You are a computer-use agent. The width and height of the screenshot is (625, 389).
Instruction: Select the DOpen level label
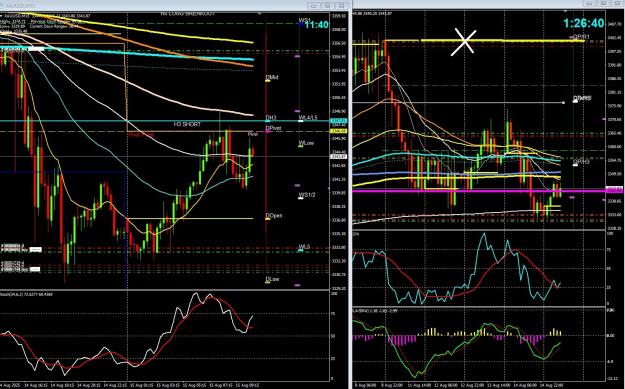point(274,216)
